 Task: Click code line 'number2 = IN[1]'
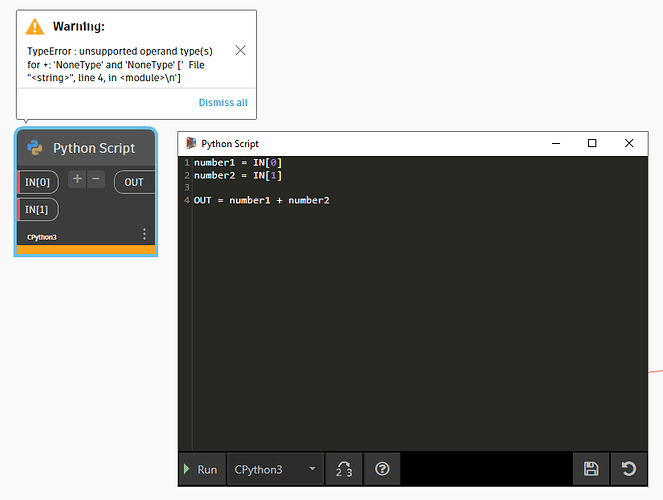238,175
